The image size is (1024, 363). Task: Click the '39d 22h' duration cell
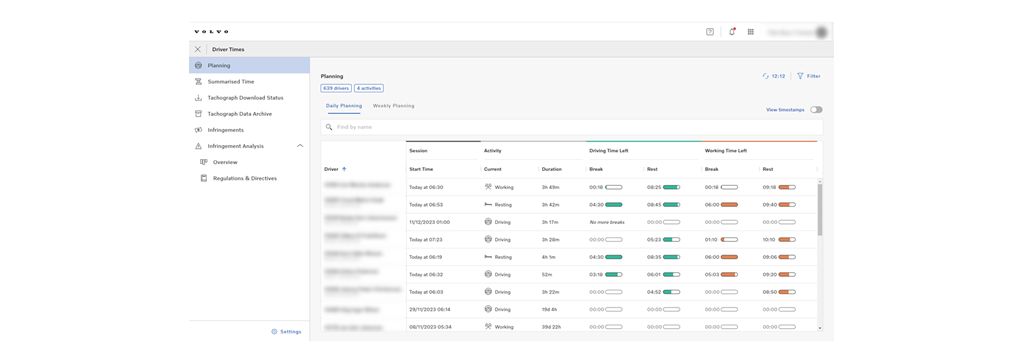coord(552,326)
